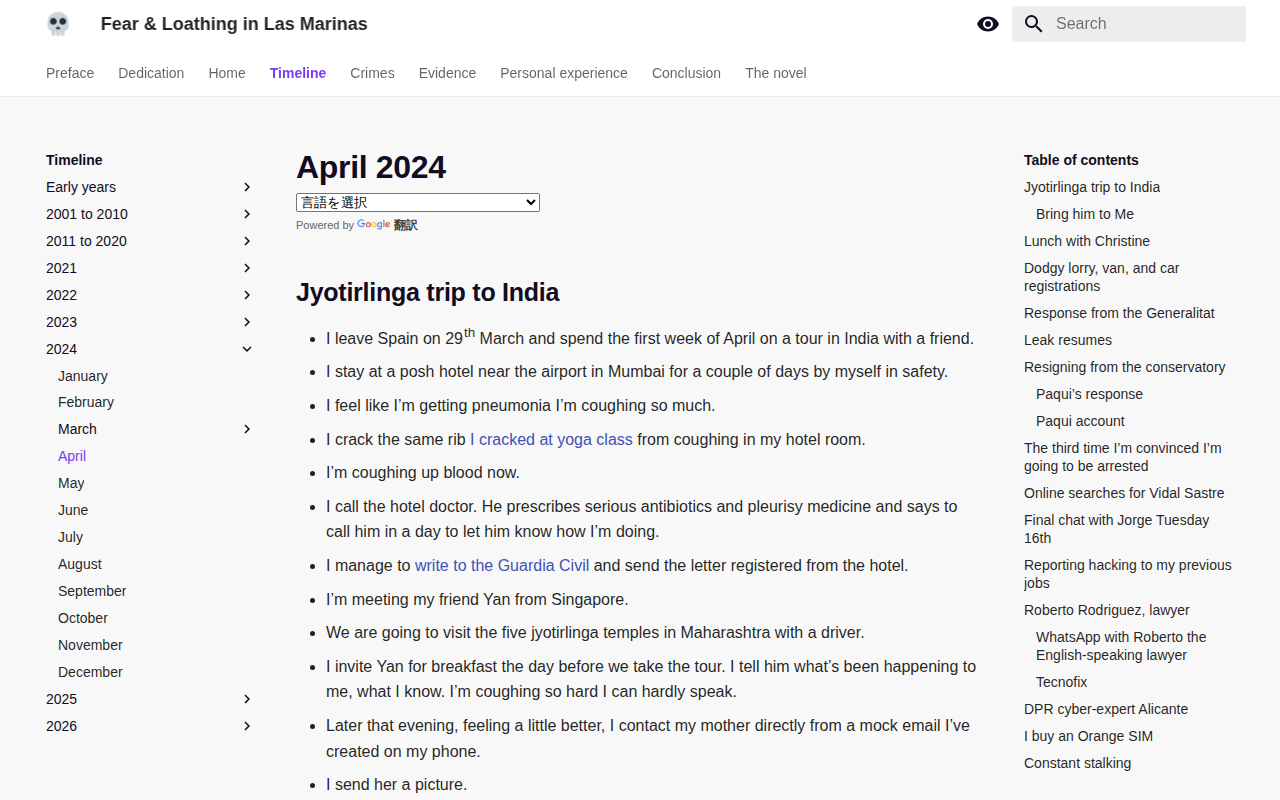
Task: Click the site title Fear & Loathing in Las Marinas
Action: 234,24
